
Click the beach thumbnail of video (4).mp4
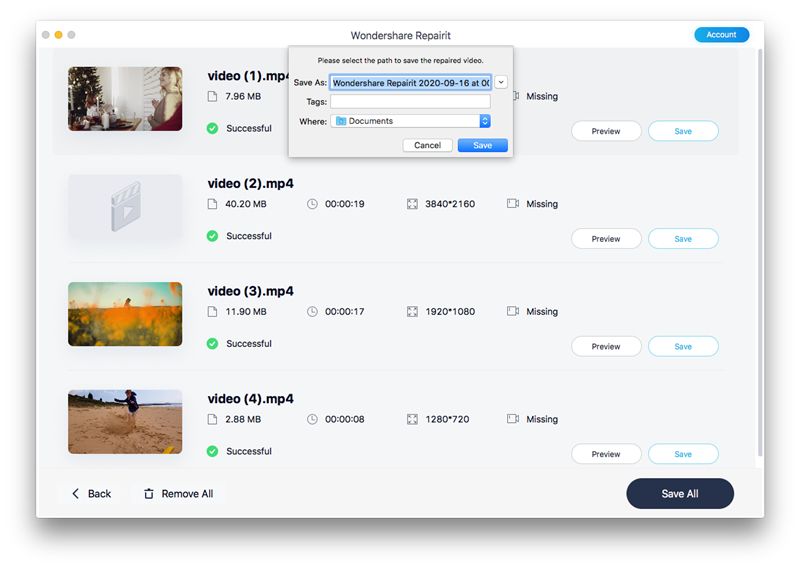125,422
